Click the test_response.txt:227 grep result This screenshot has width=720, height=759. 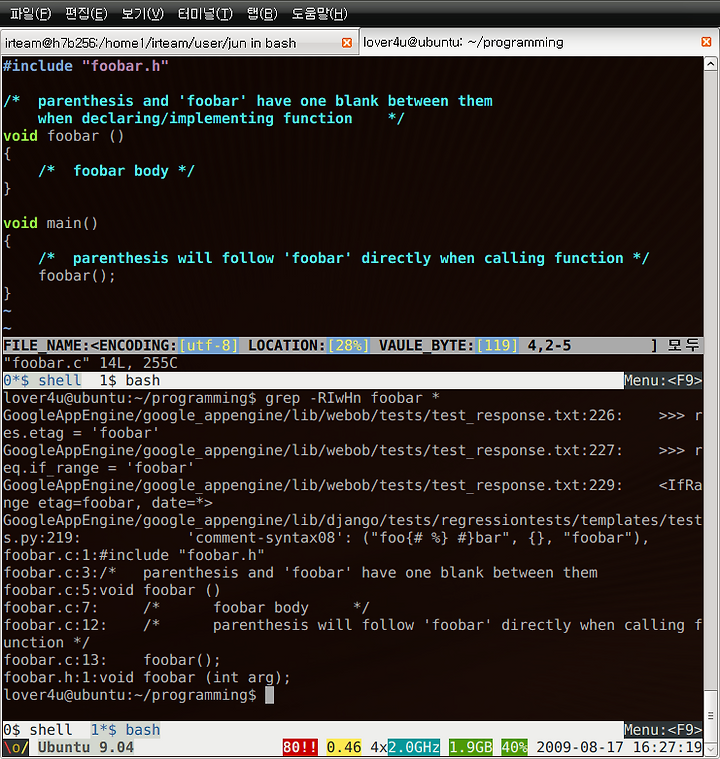[352, 459]
